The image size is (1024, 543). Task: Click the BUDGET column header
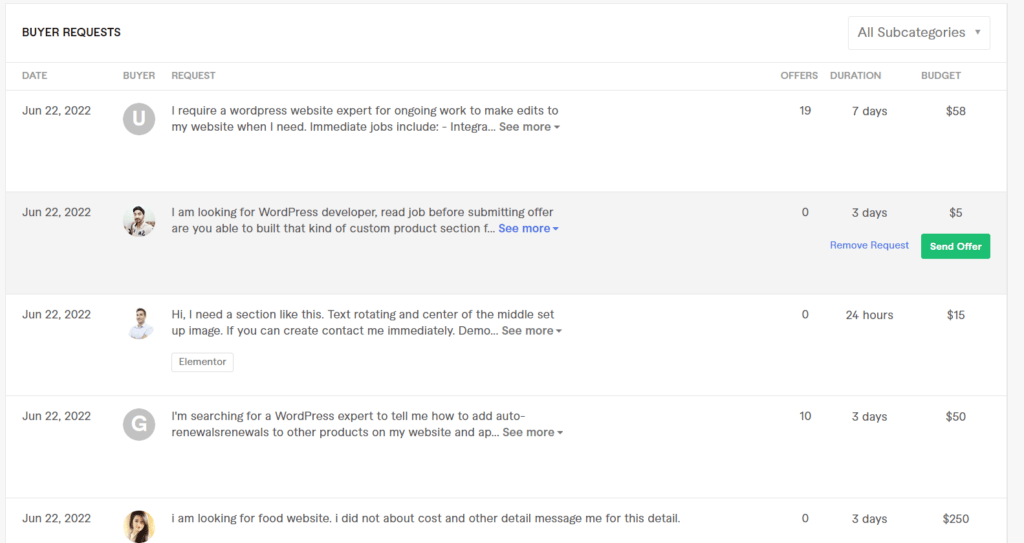pos(941,76)
